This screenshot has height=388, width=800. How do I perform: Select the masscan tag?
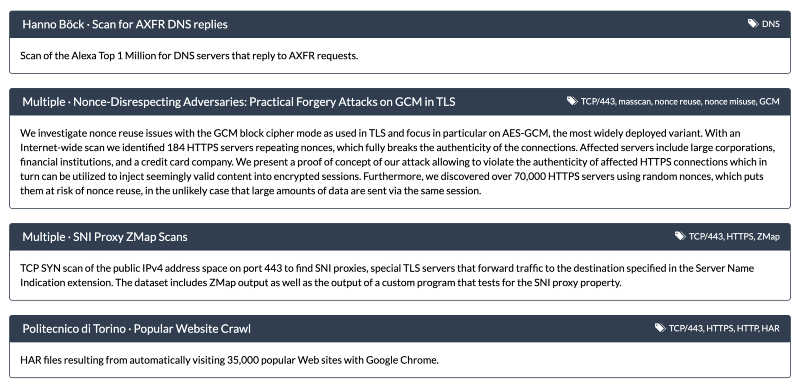pyautogui.click(x=635, y=102)
